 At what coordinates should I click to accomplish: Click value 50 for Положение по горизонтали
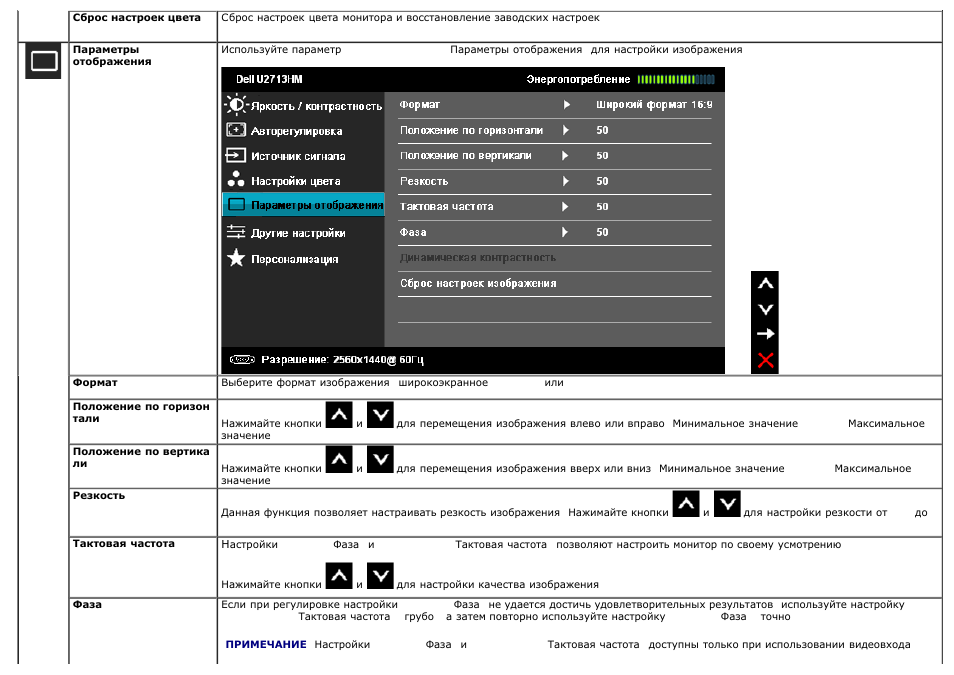point(602,130)
